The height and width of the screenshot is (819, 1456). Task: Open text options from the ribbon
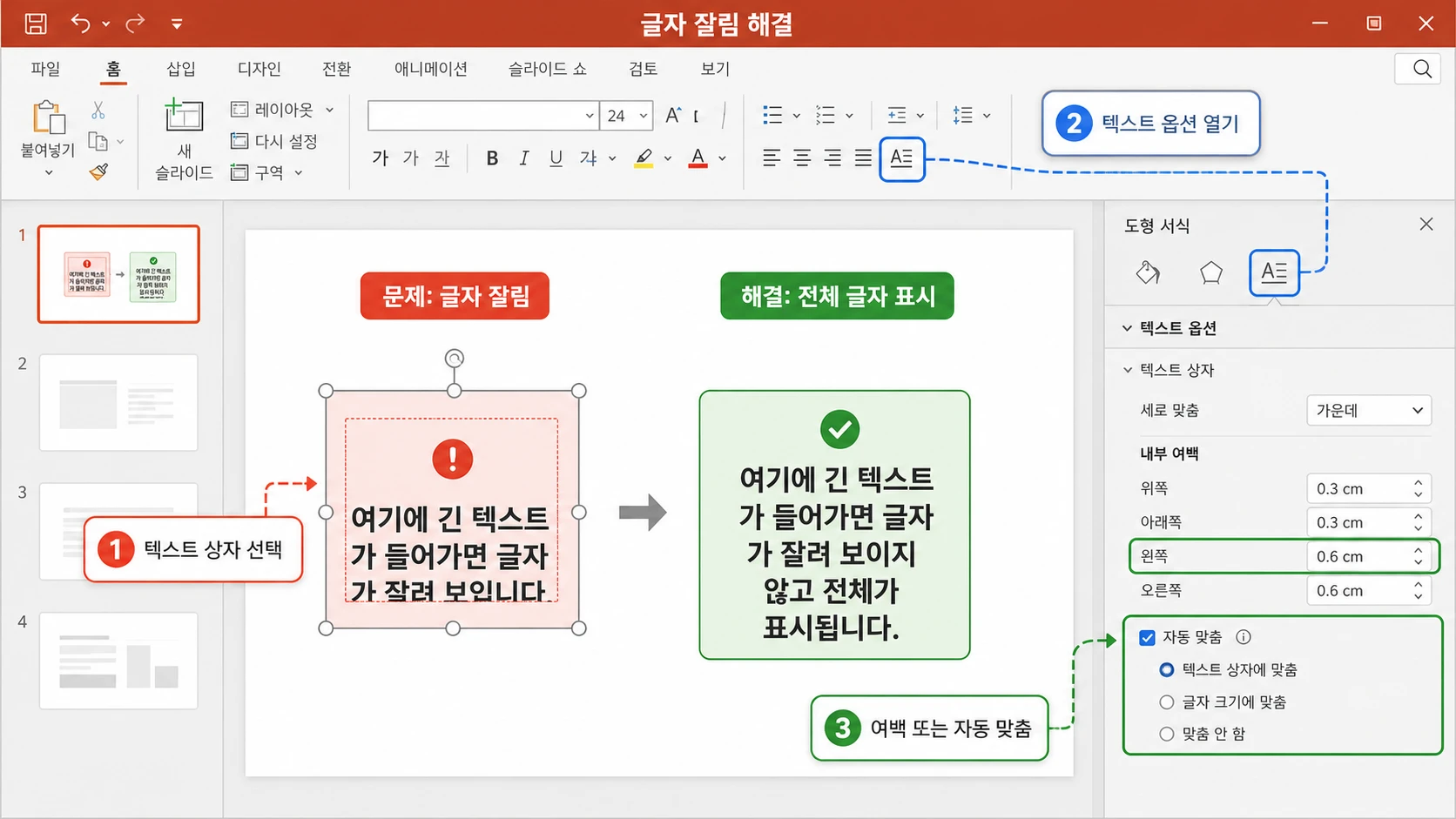[902, 158]
